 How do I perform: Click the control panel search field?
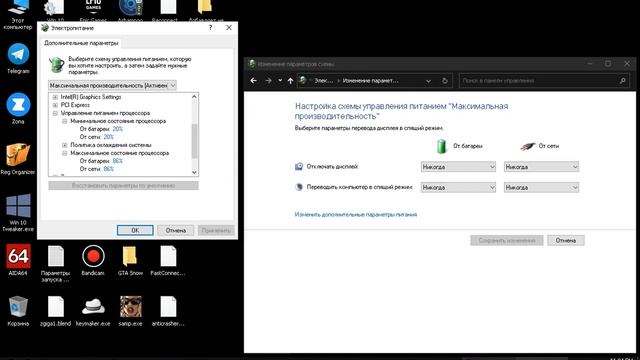[544, 81]
